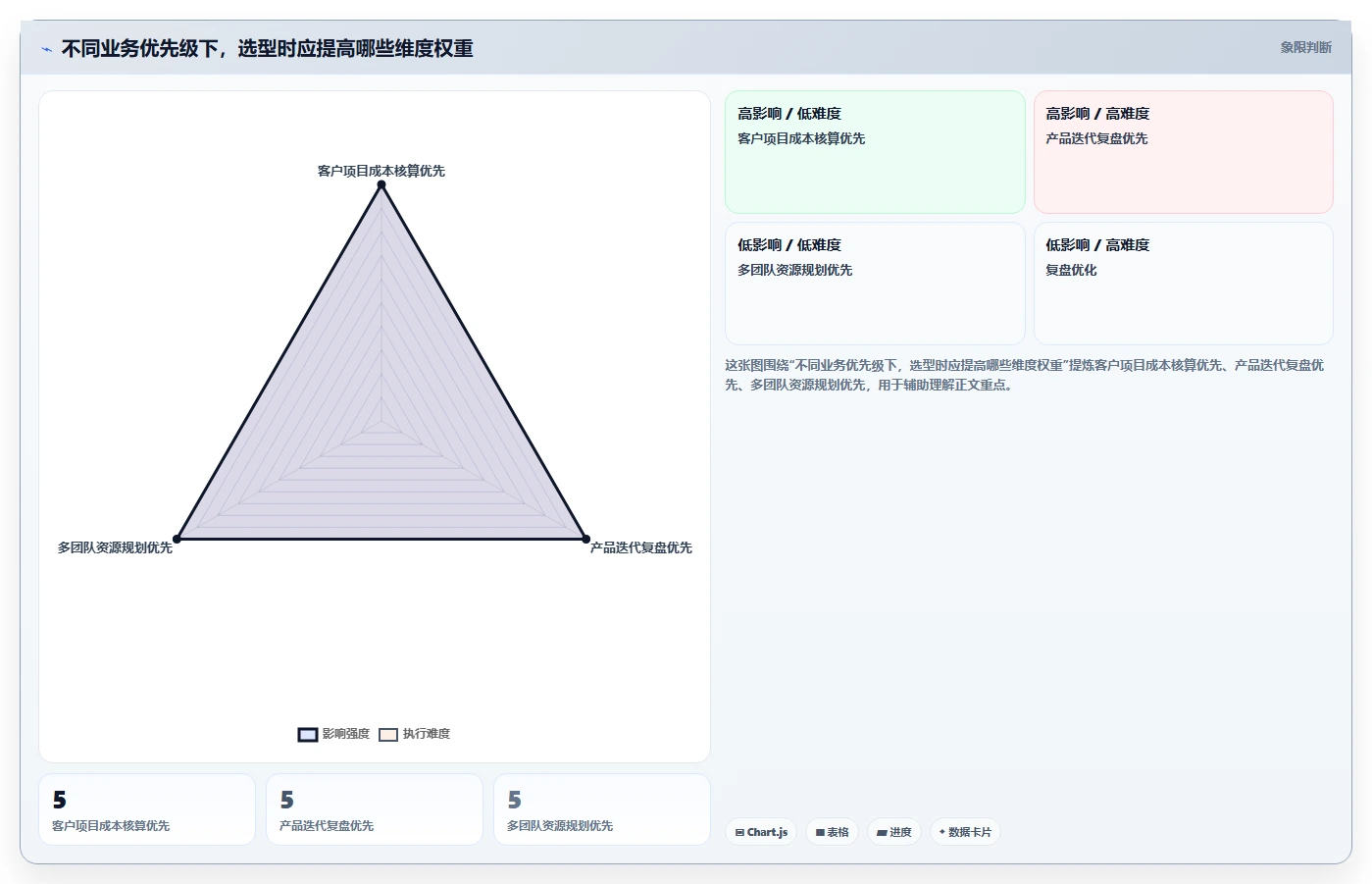The width and height of the screenshot is (1372, 884).
Task: Toggle the 执行难度 legend series
Action: (415, 734)
